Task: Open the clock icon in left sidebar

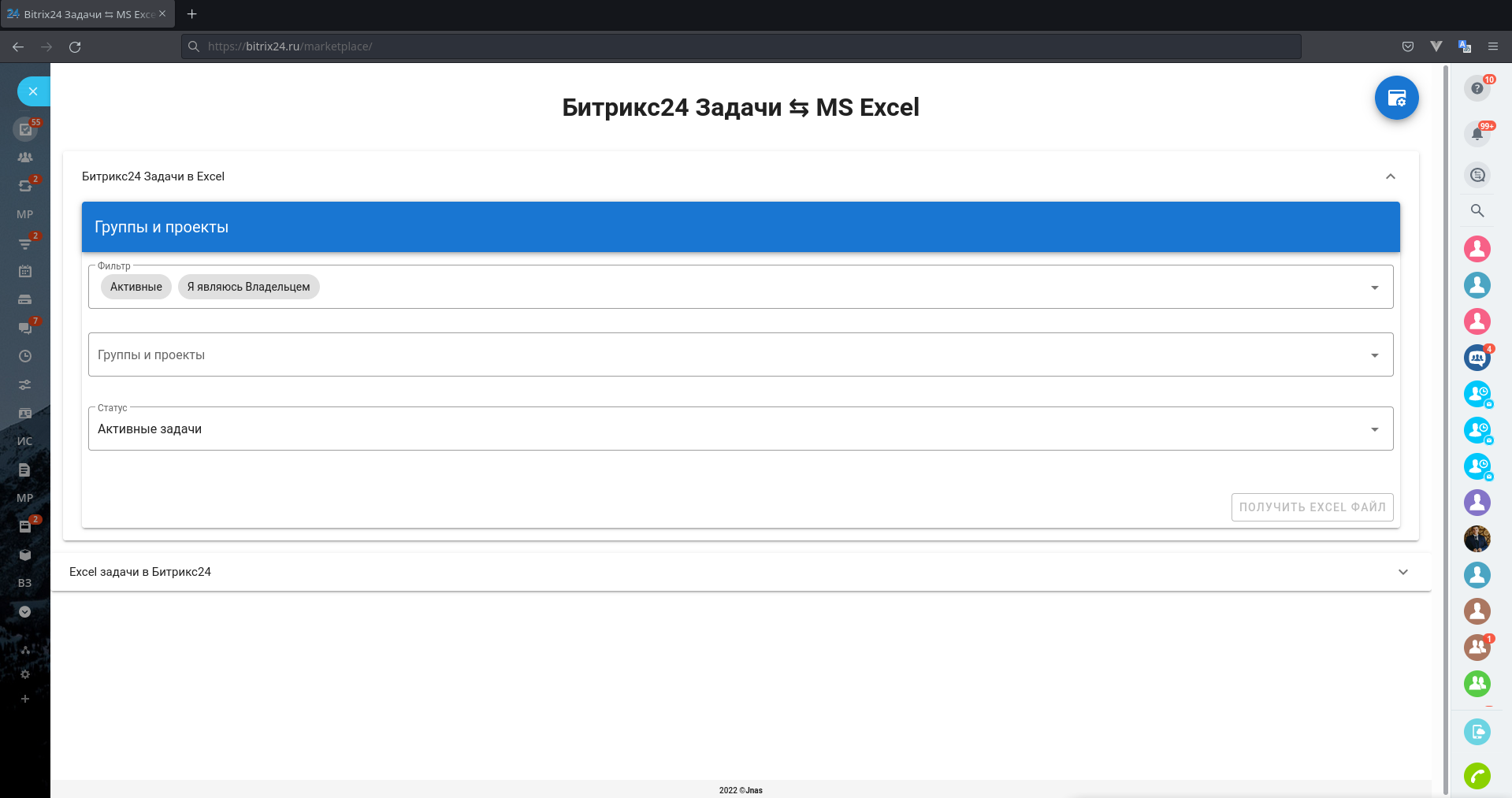Action: 25,356
